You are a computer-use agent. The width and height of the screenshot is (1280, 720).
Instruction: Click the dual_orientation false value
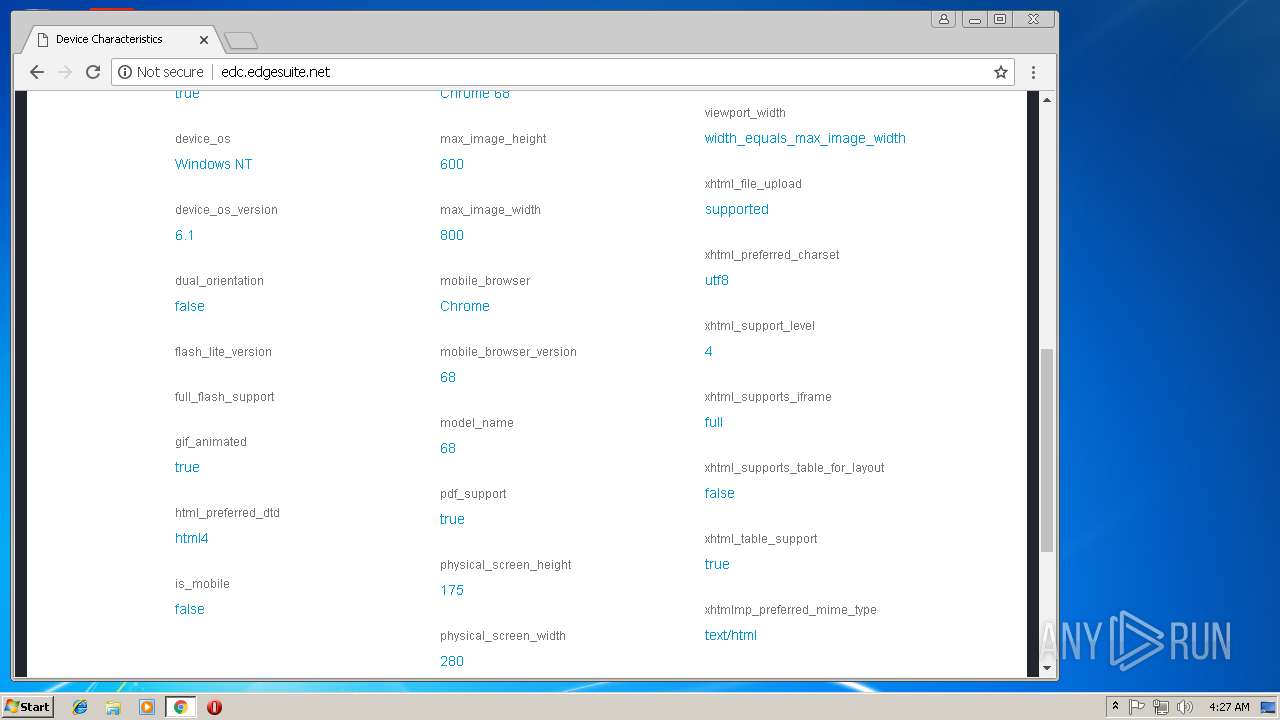pyautogui.click(x=189, y=306)
